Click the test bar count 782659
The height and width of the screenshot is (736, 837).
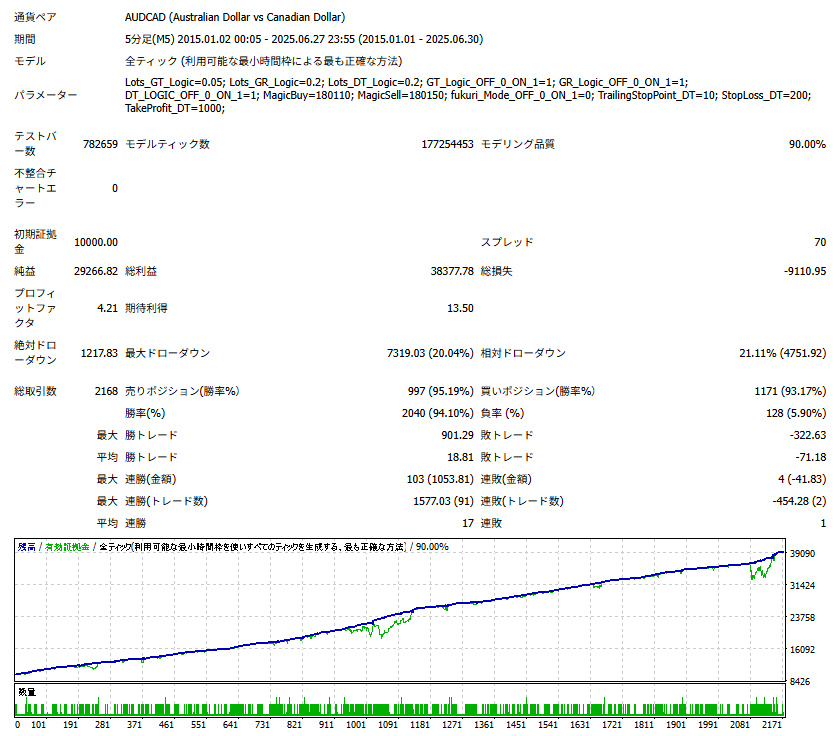[100, 144]
